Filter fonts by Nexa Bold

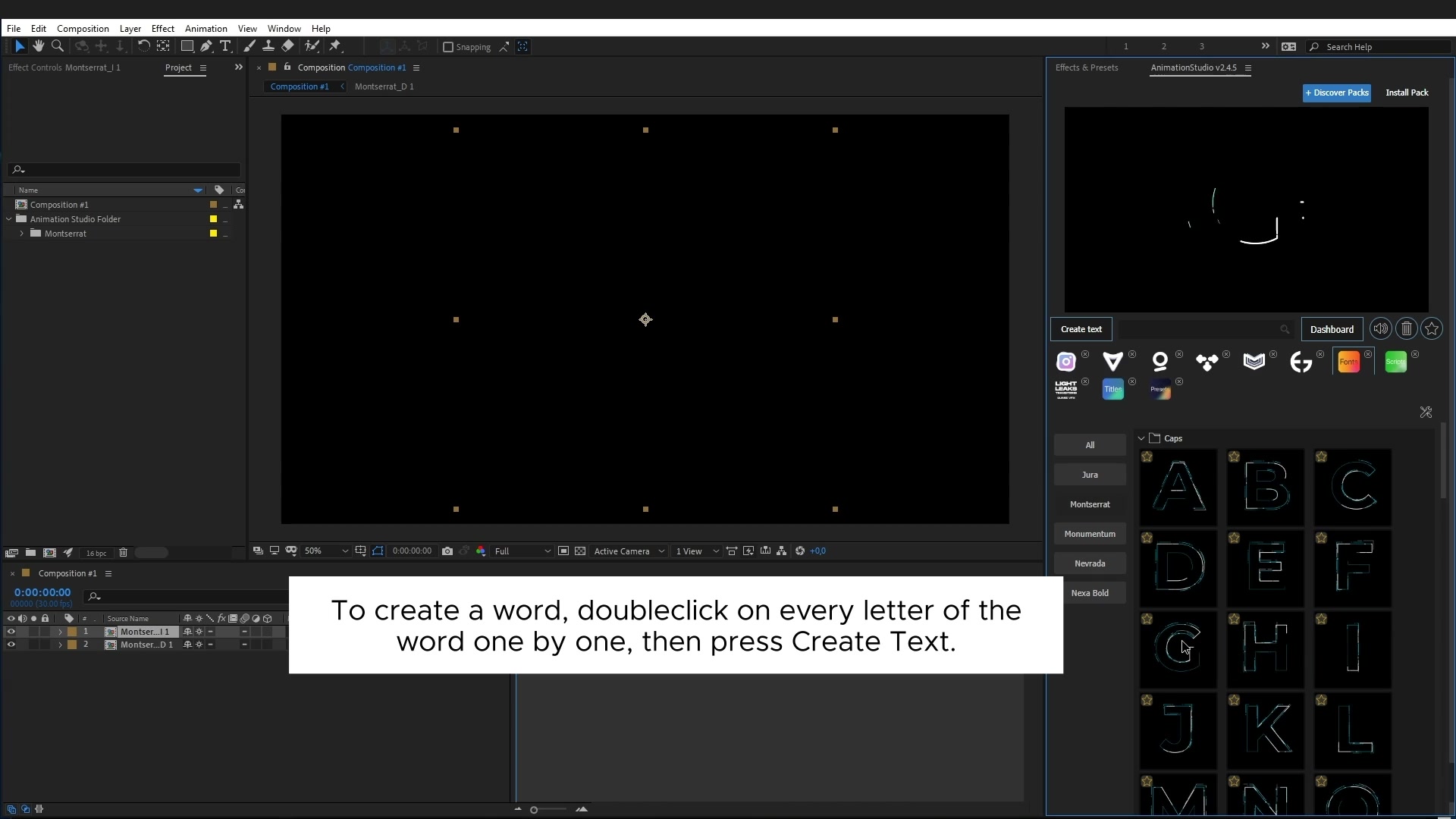(x=1090, y=593)
